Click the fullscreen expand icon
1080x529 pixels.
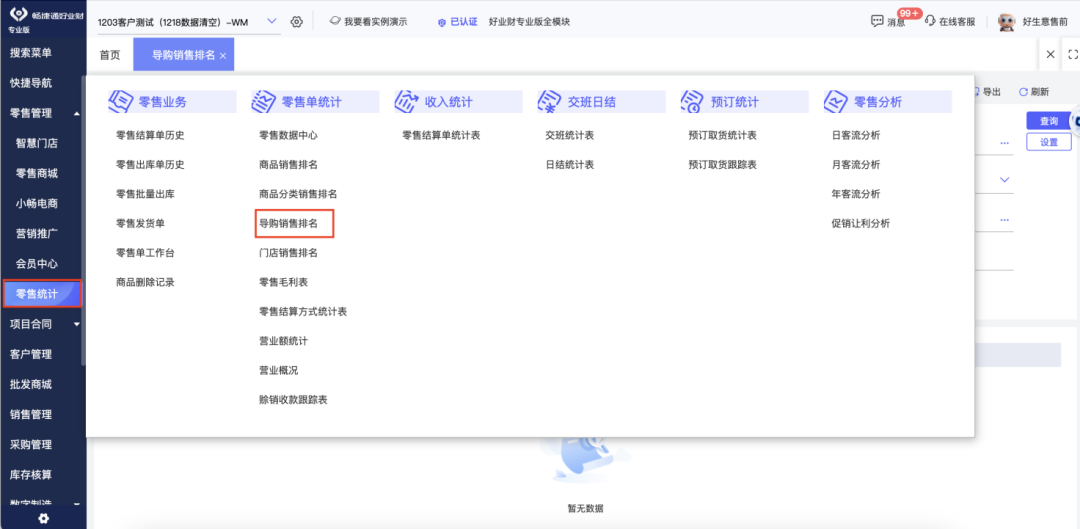[1072, 54]
